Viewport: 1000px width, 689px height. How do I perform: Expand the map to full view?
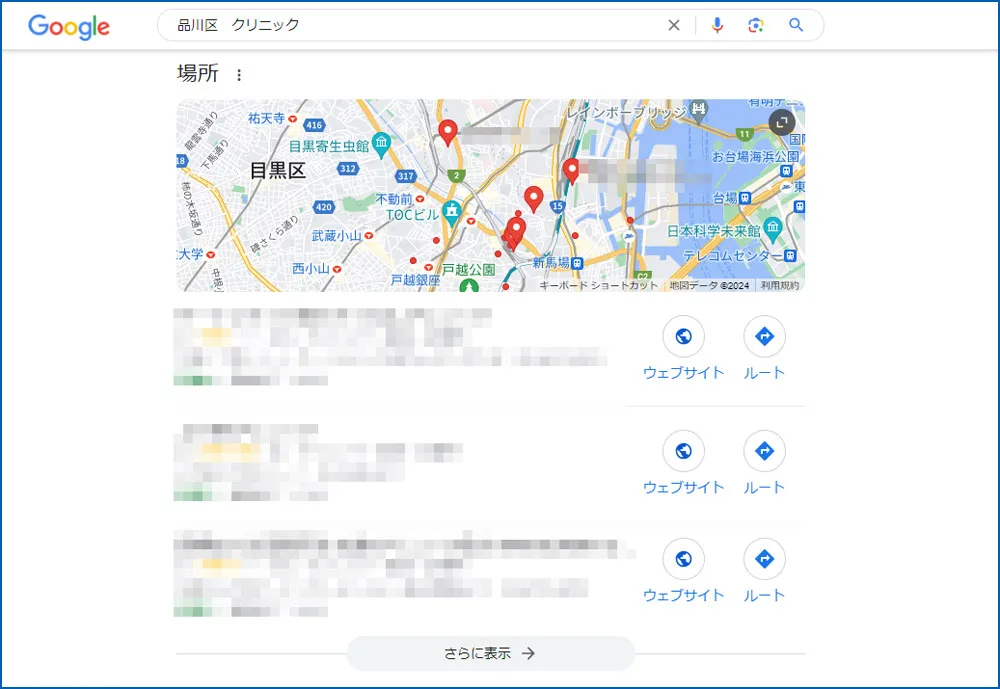[782, 122]
